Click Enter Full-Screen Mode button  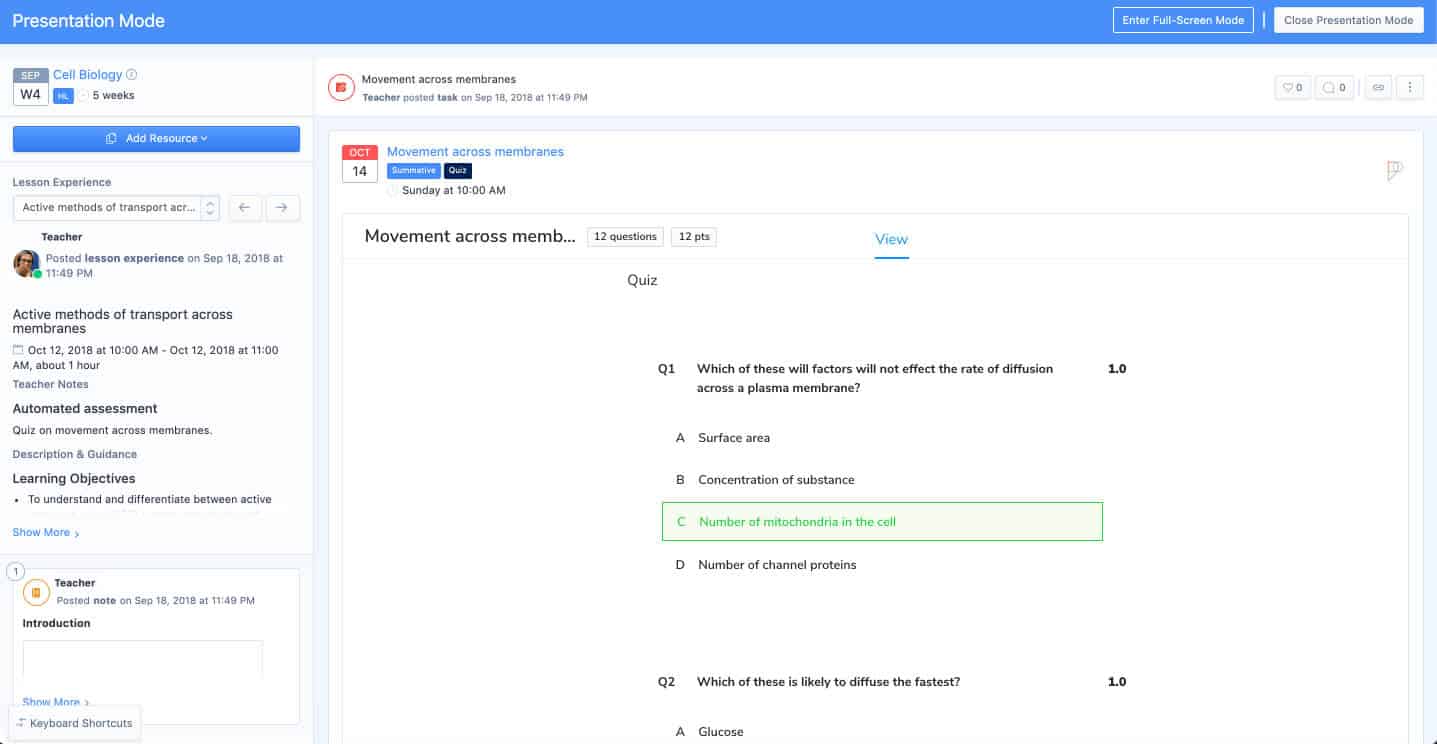coord(1183,20)
